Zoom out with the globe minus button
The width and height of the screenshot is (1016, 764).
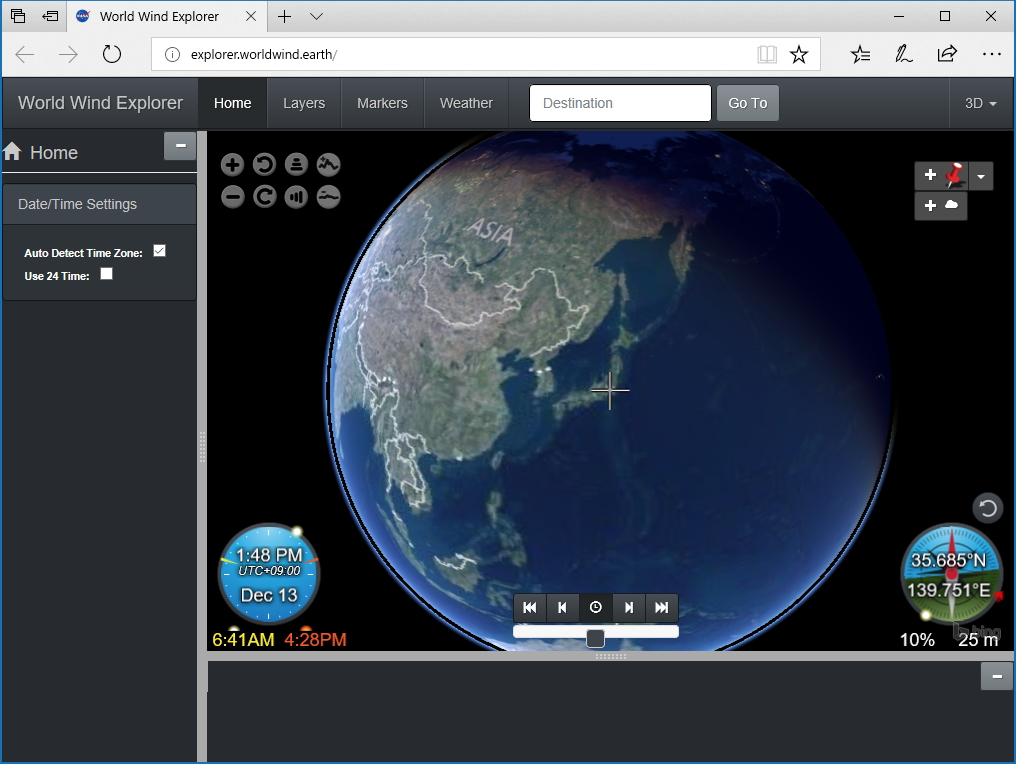pos(232,196)
